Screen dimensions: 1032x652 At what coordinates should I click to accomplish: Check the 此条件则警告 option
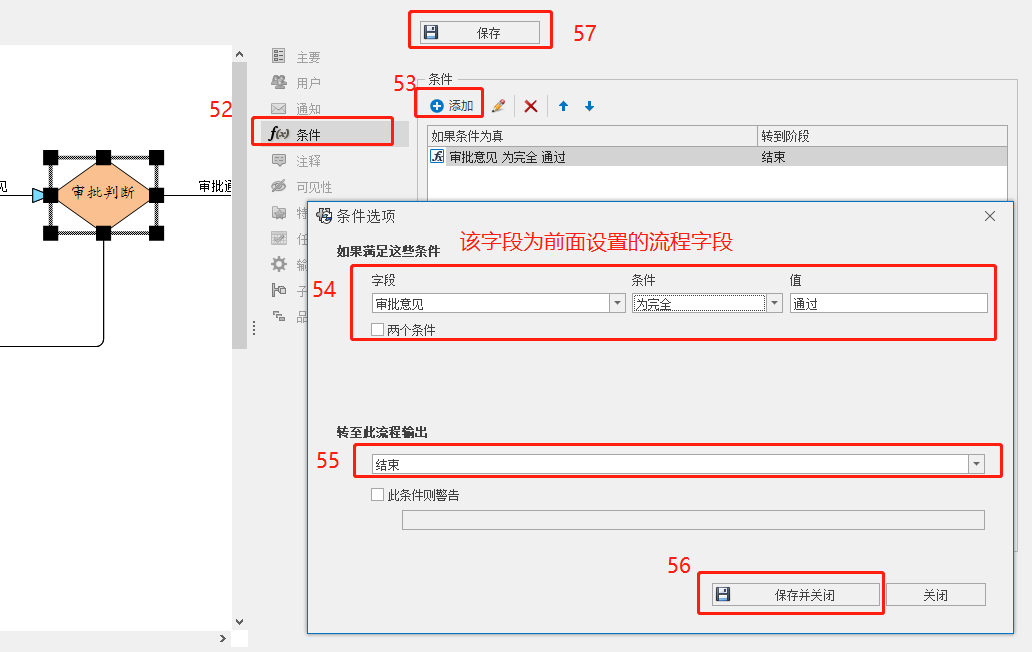[x=377, y=494]
